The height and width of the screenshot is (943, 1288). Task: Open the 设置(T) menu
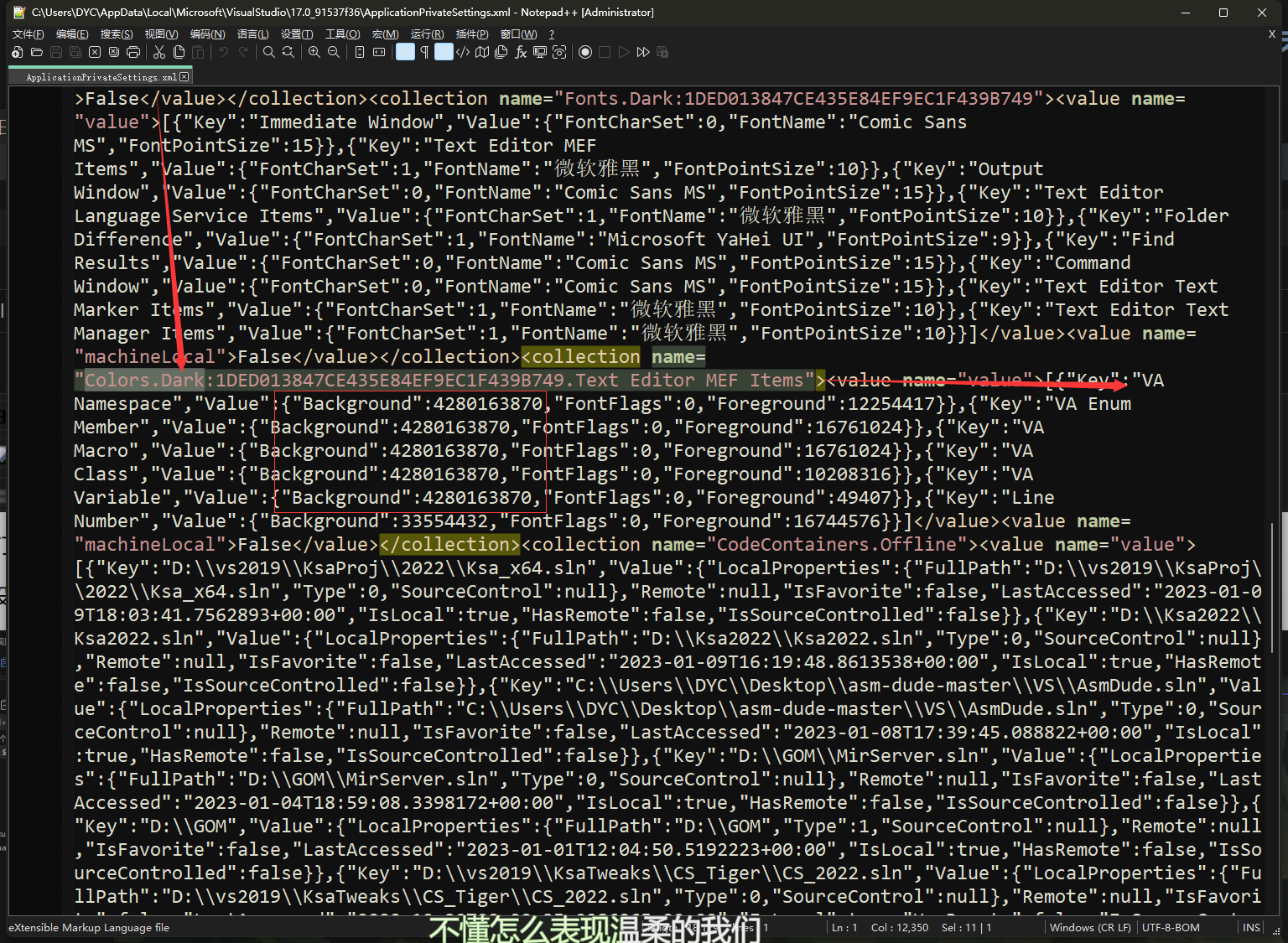(x=297, y=34)
